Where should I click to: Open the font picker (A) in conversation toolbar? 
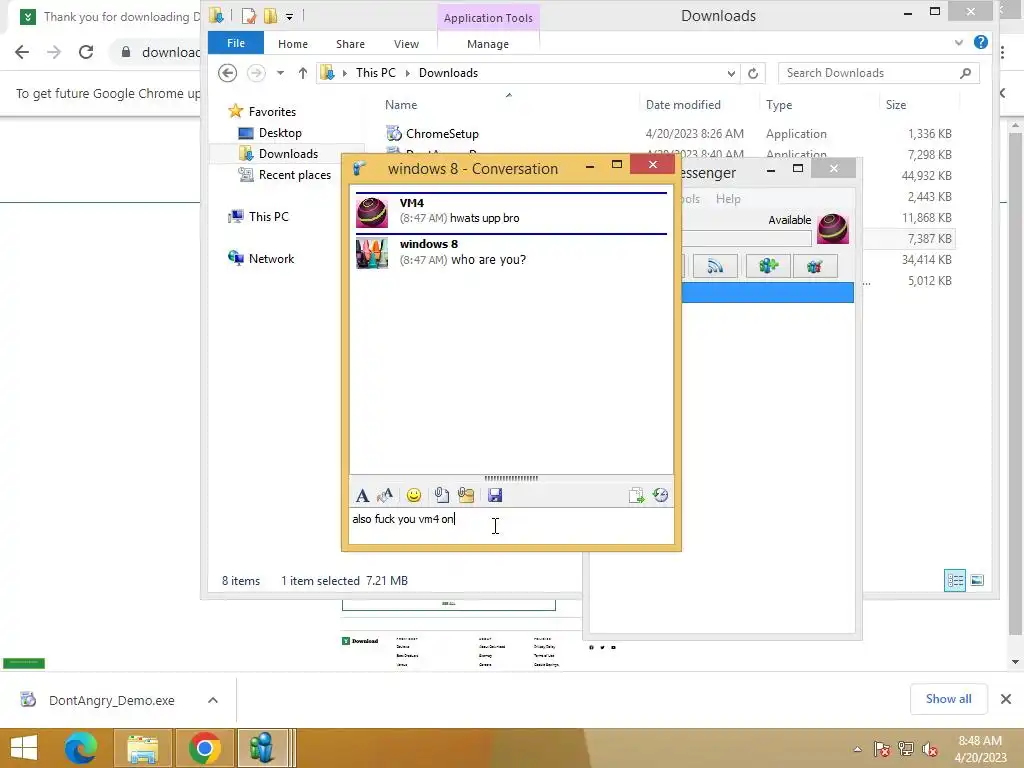click(x=362, y=496)
